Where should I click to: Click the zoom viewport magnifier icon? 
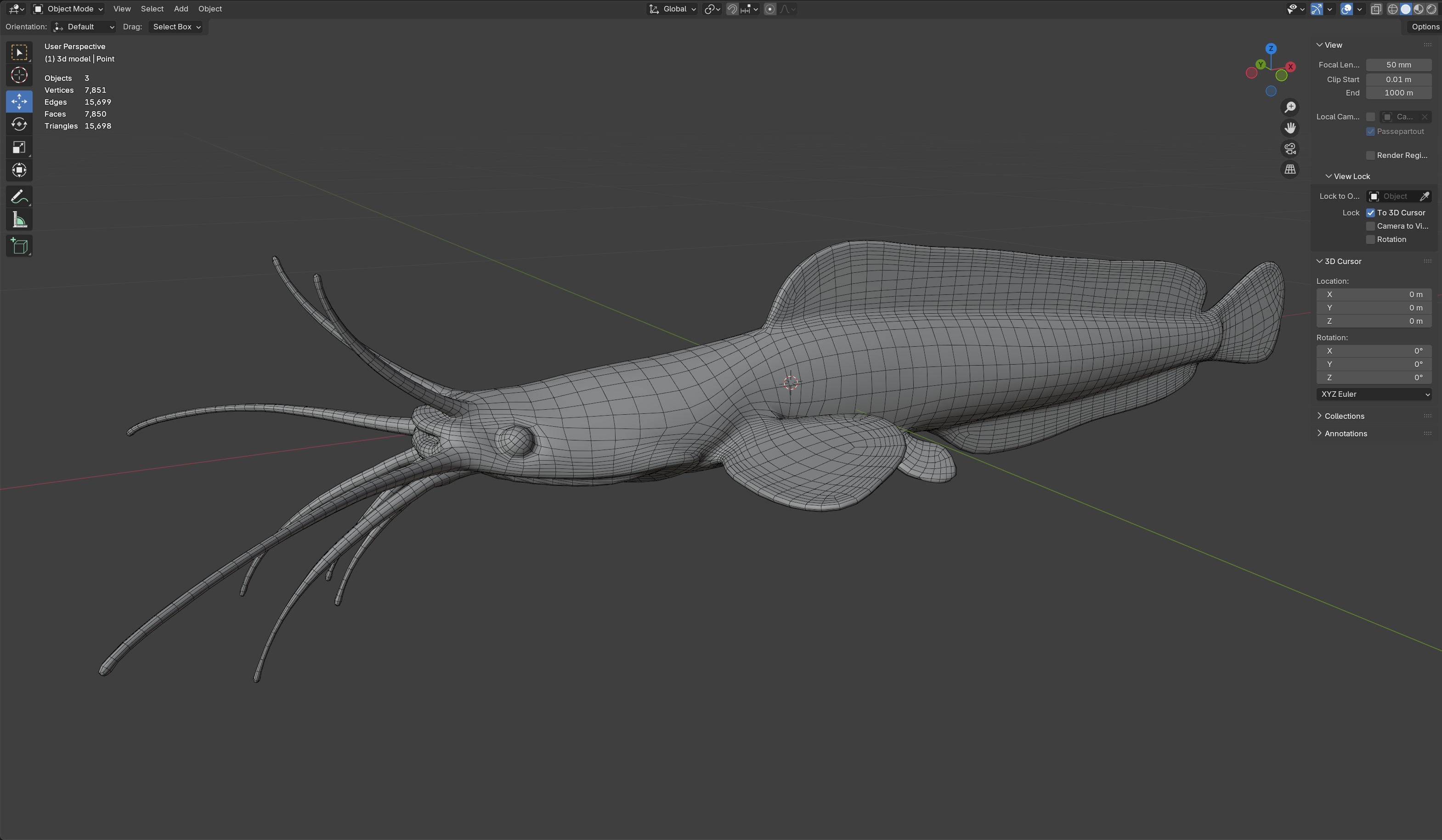click(1290, 107)
